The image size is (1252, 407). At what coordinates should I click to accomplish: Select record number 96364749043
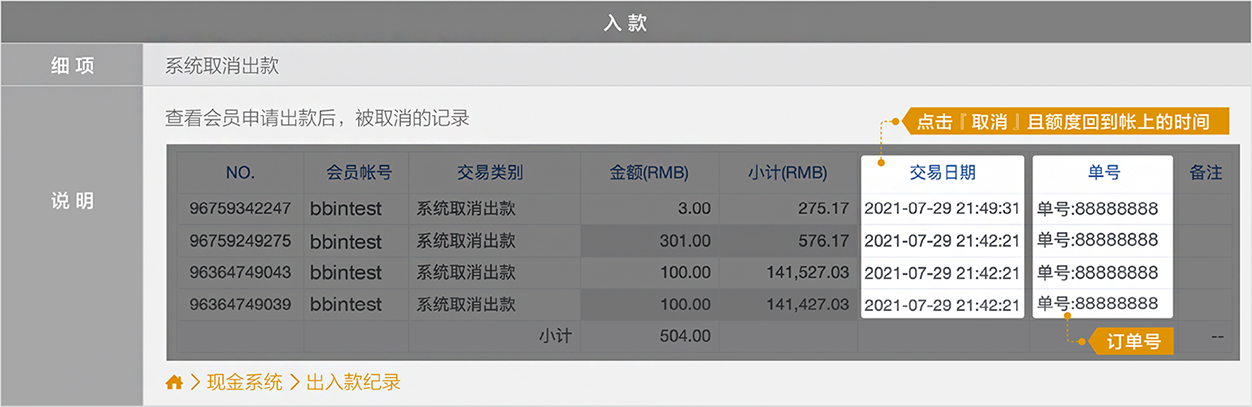pos(240,273)
